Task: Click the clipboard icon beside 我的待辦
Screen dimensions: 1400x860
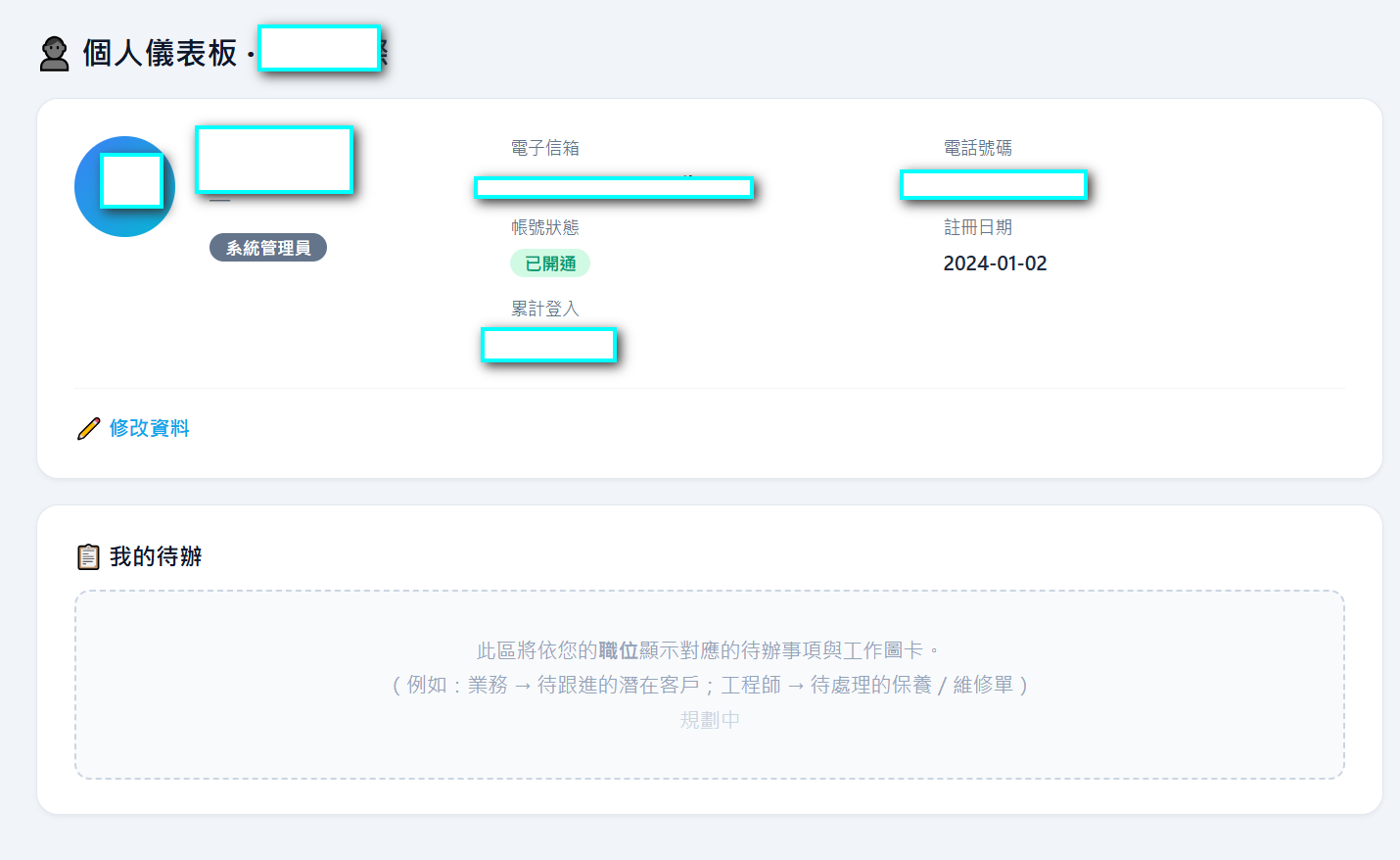Action: pyautogui.click(x=88, y=556)
